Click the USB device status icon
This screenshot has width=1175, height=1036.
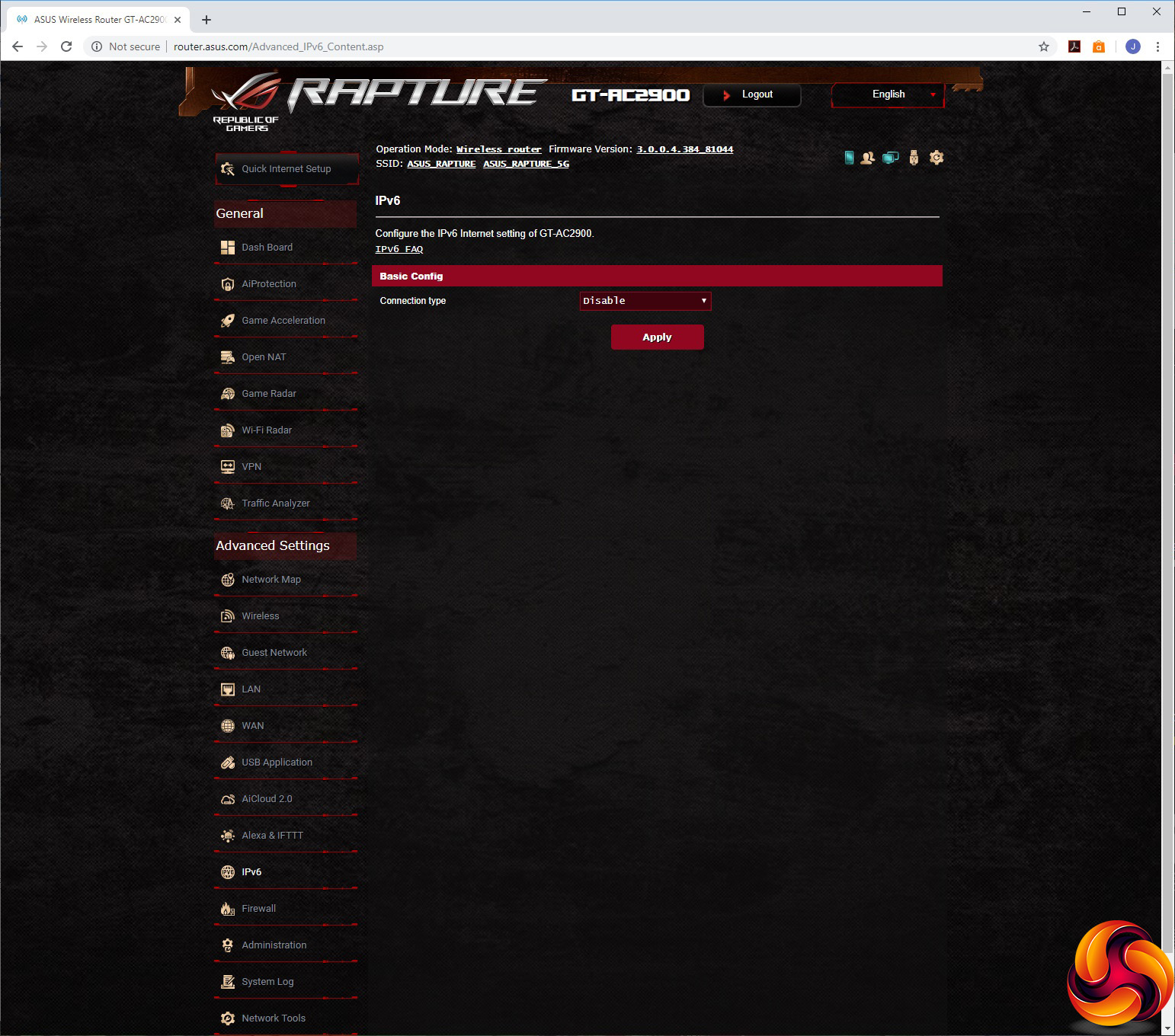pyautogui.click(x=914, y=158)
